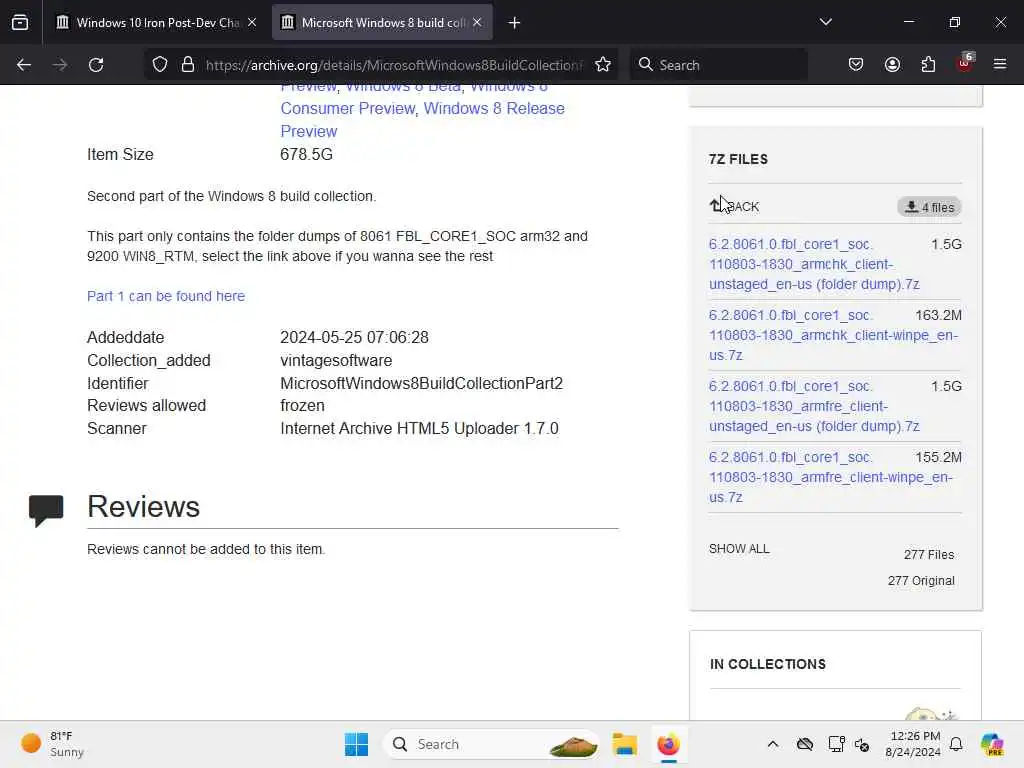Download armchk_client-unstaged folder dump 7z file
Viewport: 1024px width, 768px height.
(x=814, y=264)
